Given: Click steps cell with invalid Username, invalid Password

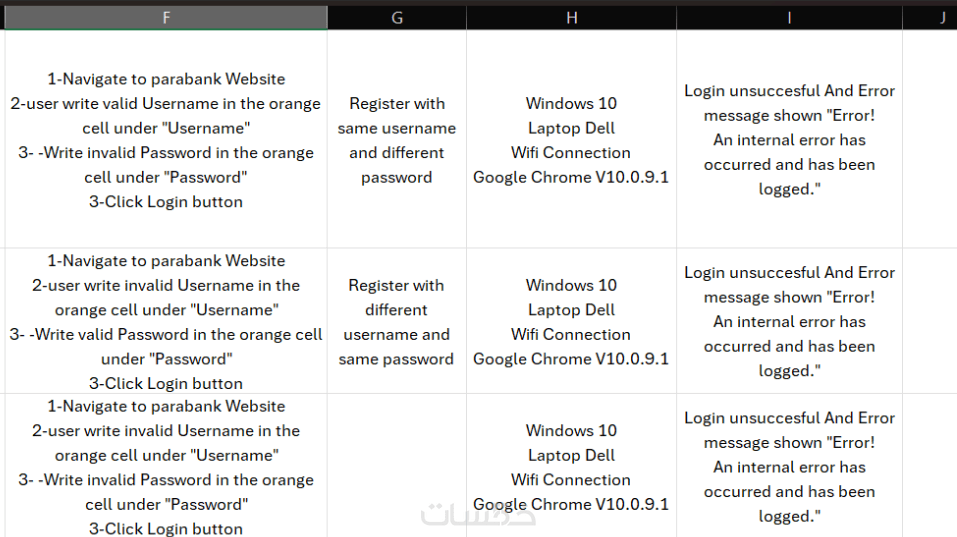Looking at the screenshot, I should [x=165, y=467].
